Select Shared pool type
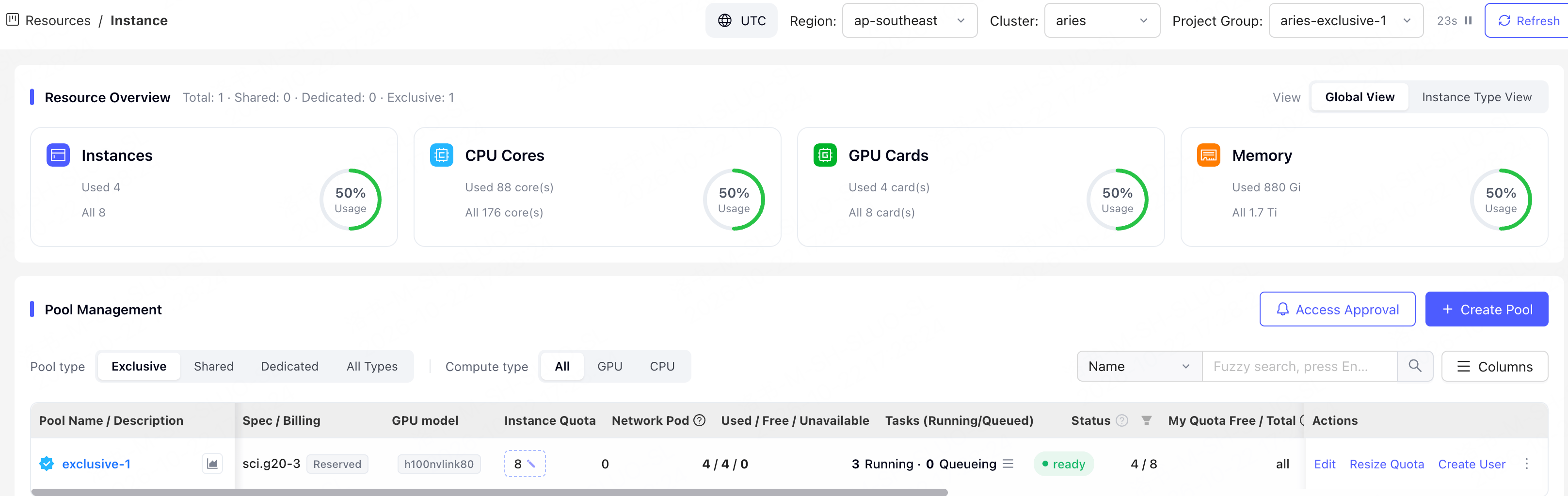The width and height of the screenshot is (1568, 496). coord(214,366)
